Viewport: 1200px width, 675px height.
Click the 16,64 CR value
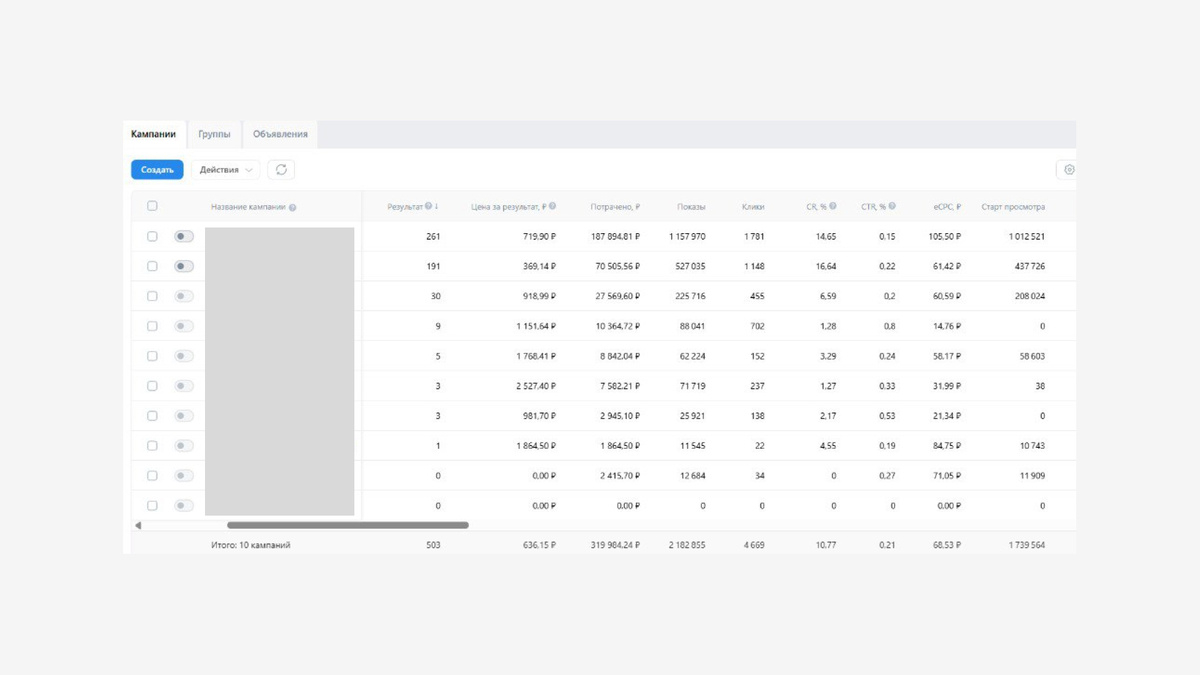826,267
